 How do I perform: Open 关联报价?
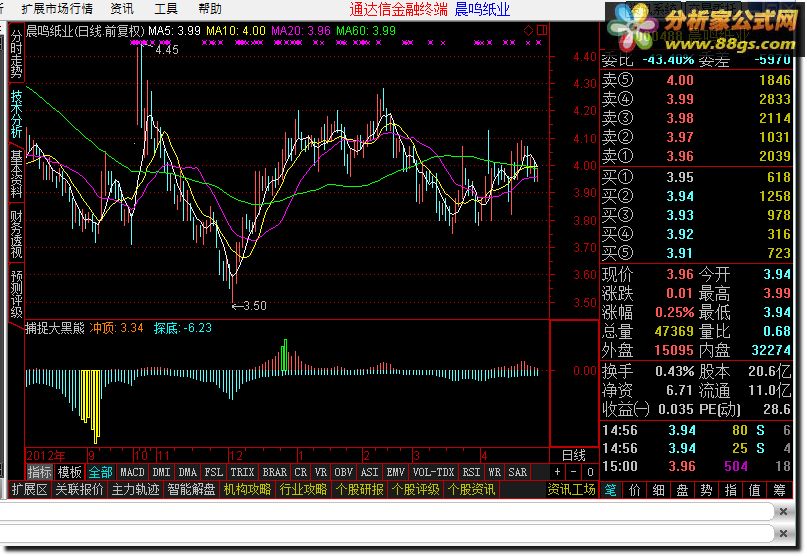pos(79,490)
